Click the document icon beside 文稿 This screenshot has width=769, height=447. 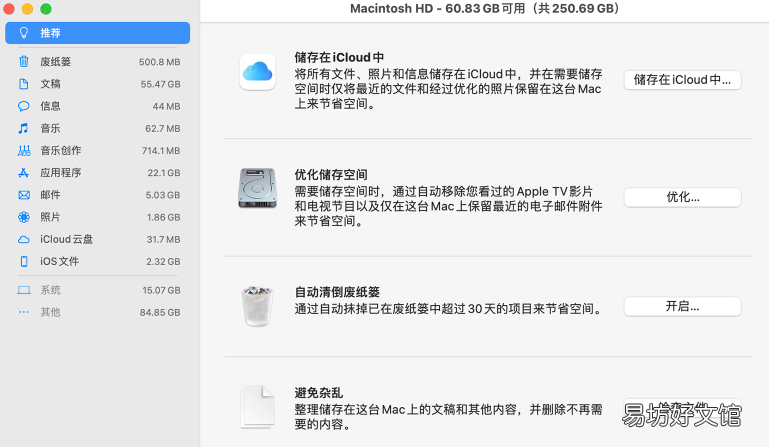coord(24,84)
